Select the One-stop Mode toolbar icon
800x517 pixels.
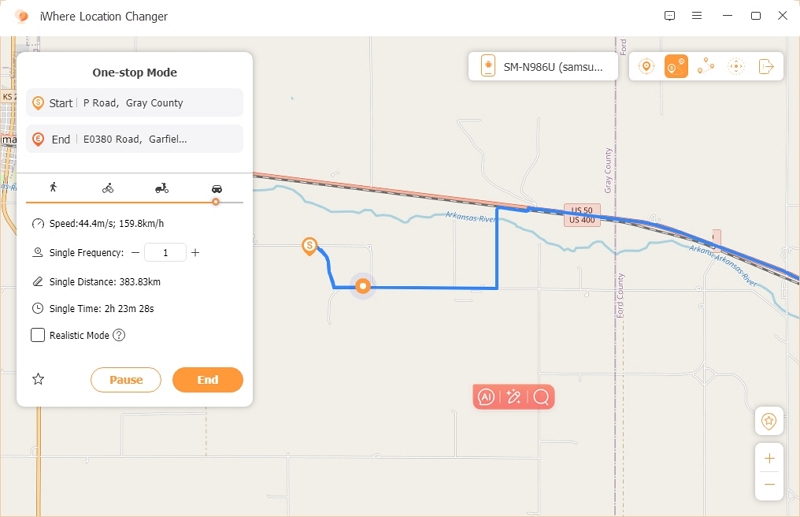point(676,66)
